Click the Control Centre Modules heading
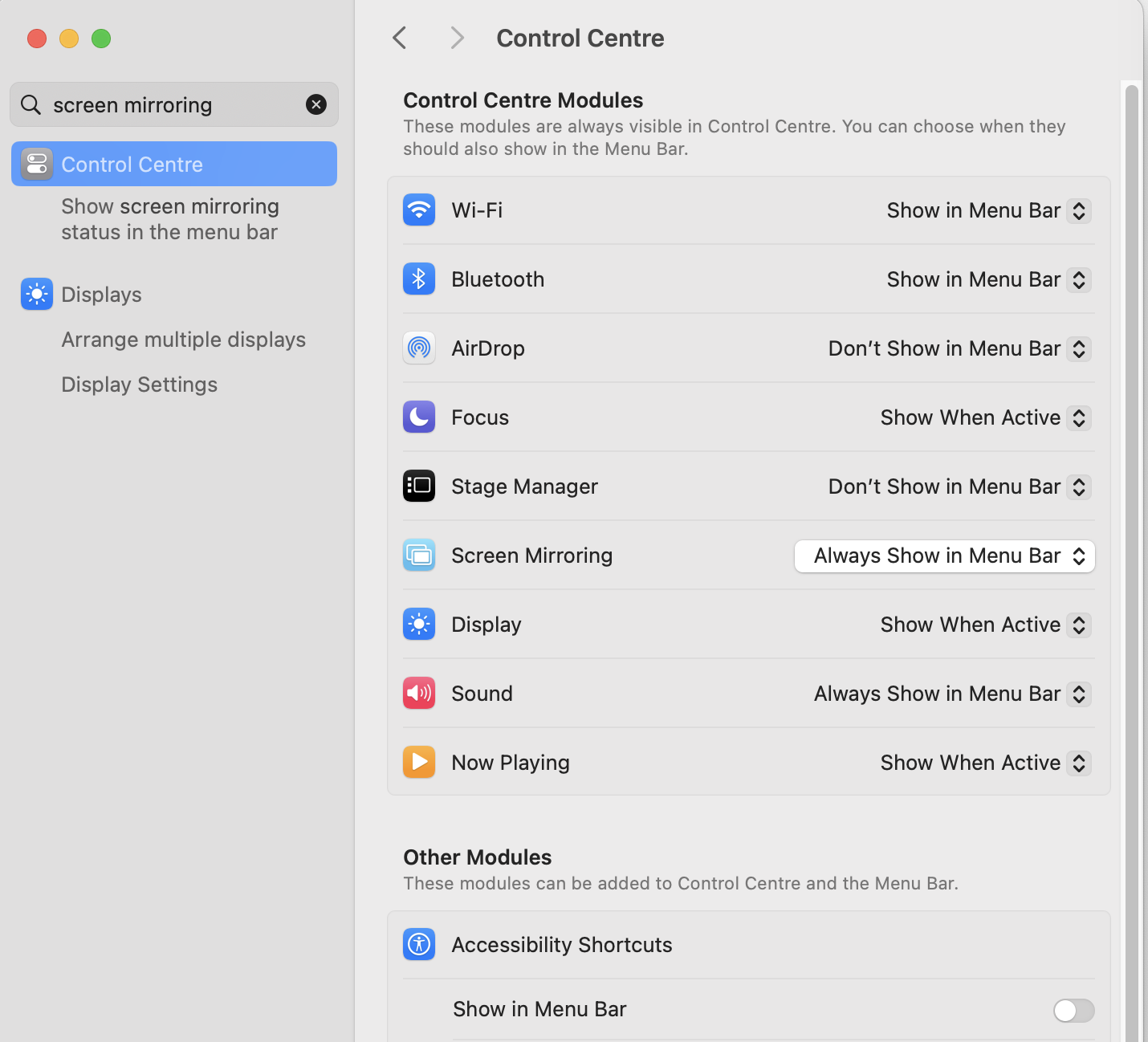The image size is (1148, 1042). pyautogui.click(x=523, y=100)
